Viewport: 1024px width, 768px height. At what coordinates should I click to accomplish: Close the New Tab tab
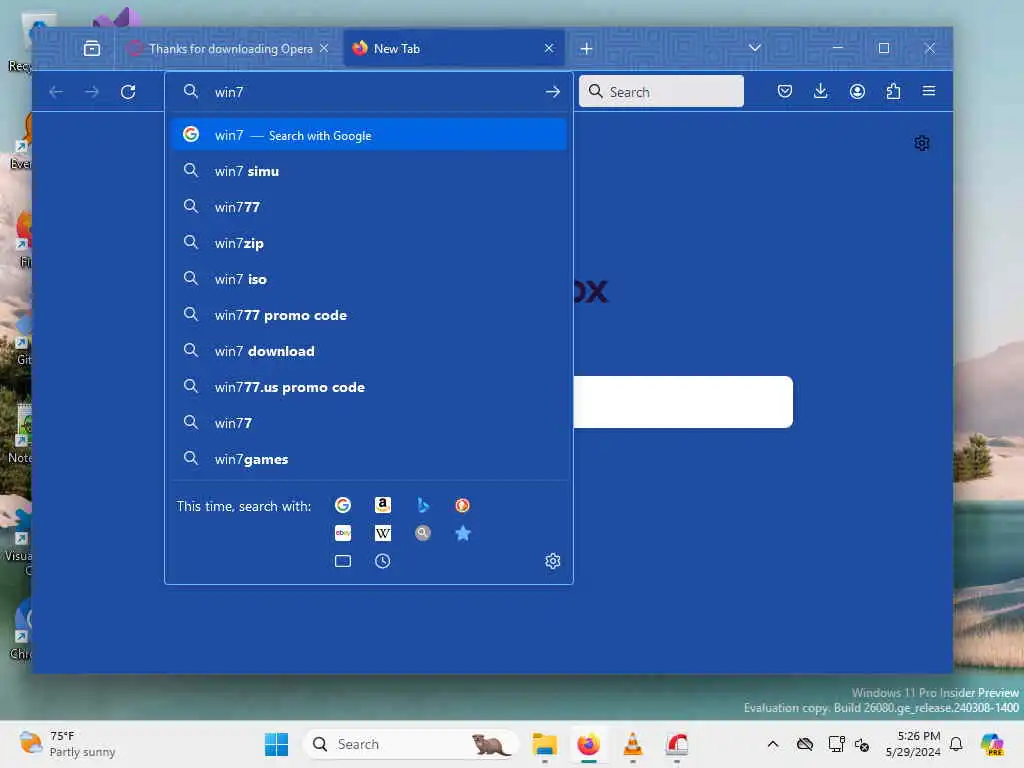[x=549, y=48]
